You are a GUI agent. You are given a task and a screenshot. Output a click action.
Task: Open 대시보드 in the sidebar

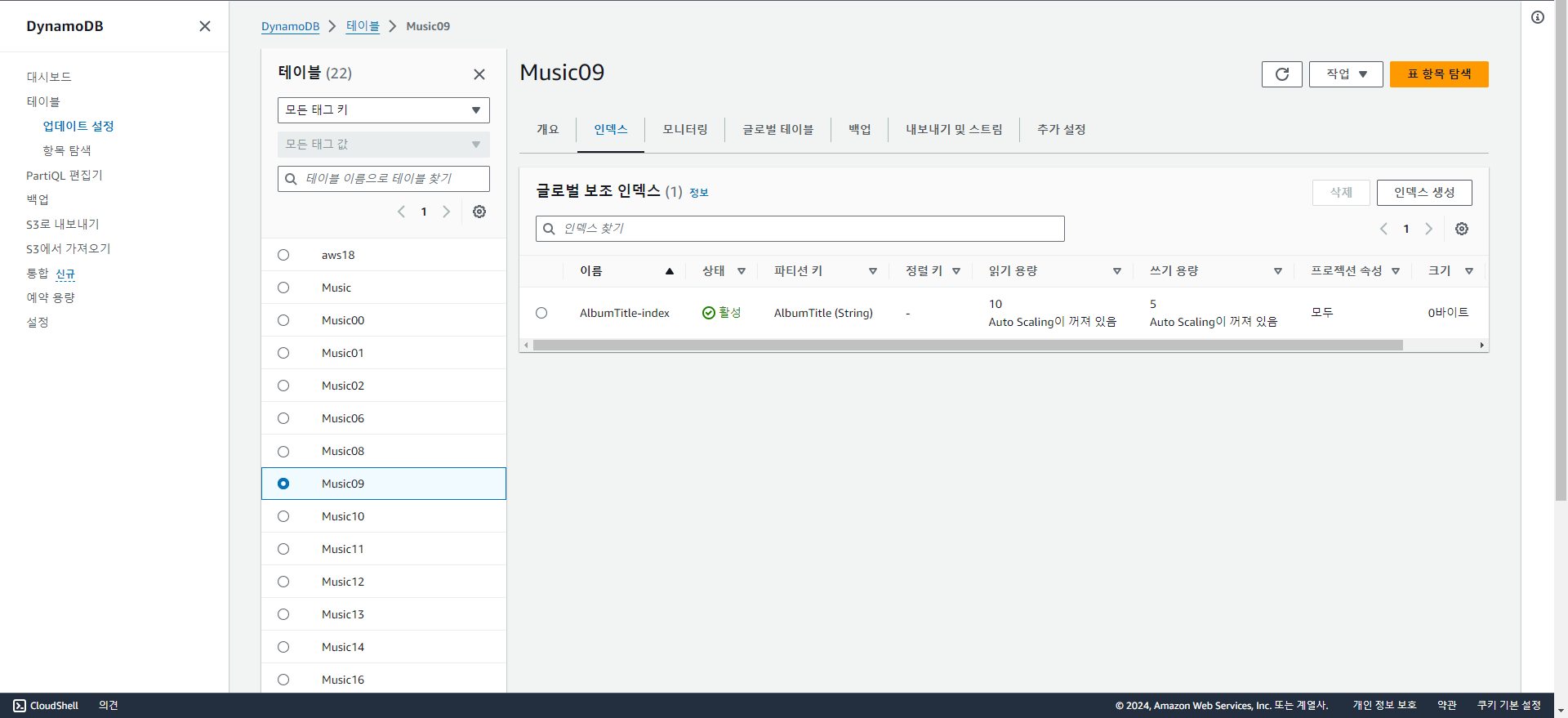click(x=49, y=77)
